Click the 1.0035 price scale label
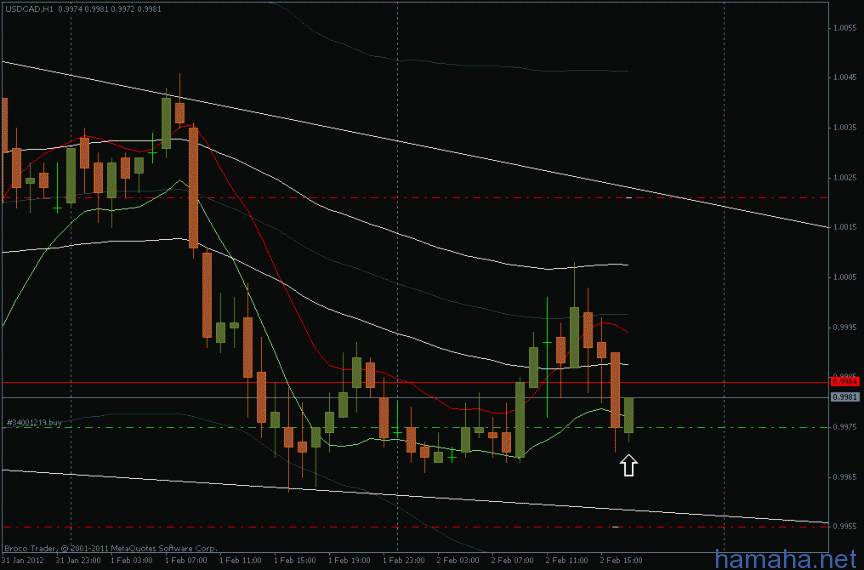The width and height of the screenshot is (864, 570). (x=845, y=127)
